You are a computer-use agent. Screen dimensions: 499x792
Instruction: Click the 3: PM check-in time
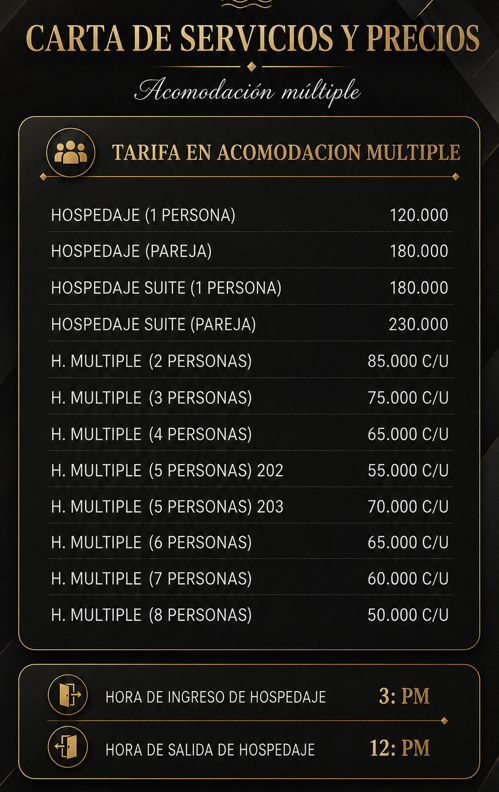(404, 696)
